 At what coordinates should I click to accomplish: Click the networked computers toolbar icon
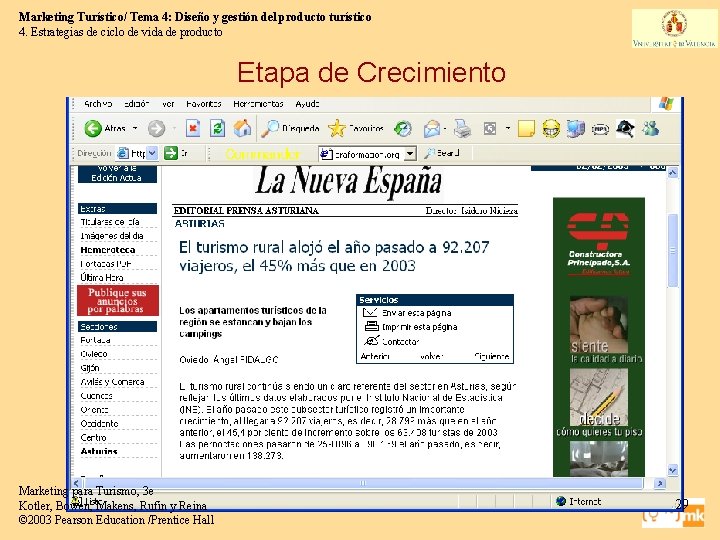575,129
